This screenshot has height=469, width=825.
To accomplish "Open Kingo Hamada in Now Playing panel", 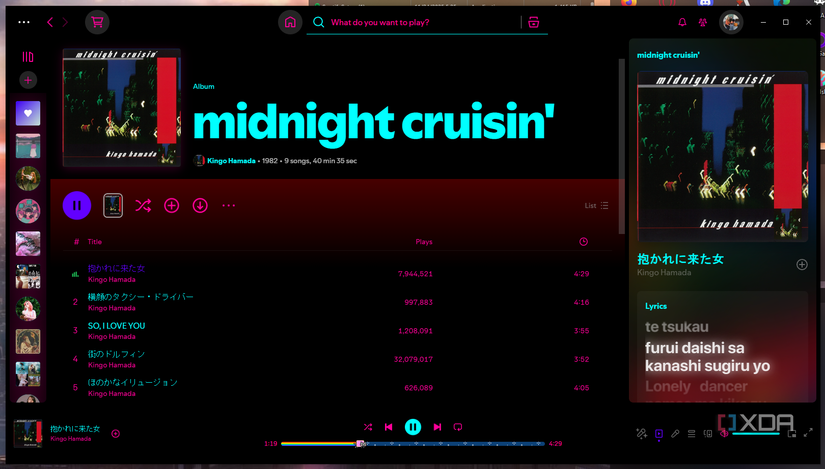I will (x=664, y=272).
